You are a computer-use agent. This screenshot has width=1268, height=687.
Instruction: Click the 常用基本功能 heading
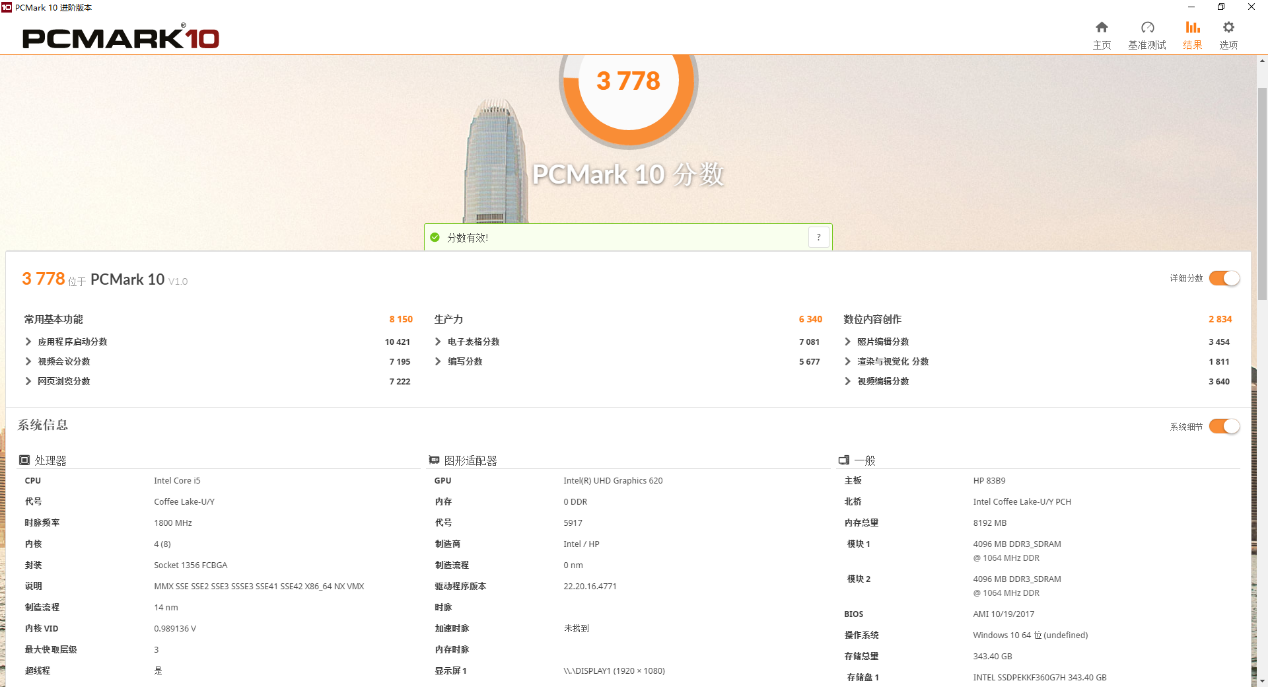(x=54, y=319)
